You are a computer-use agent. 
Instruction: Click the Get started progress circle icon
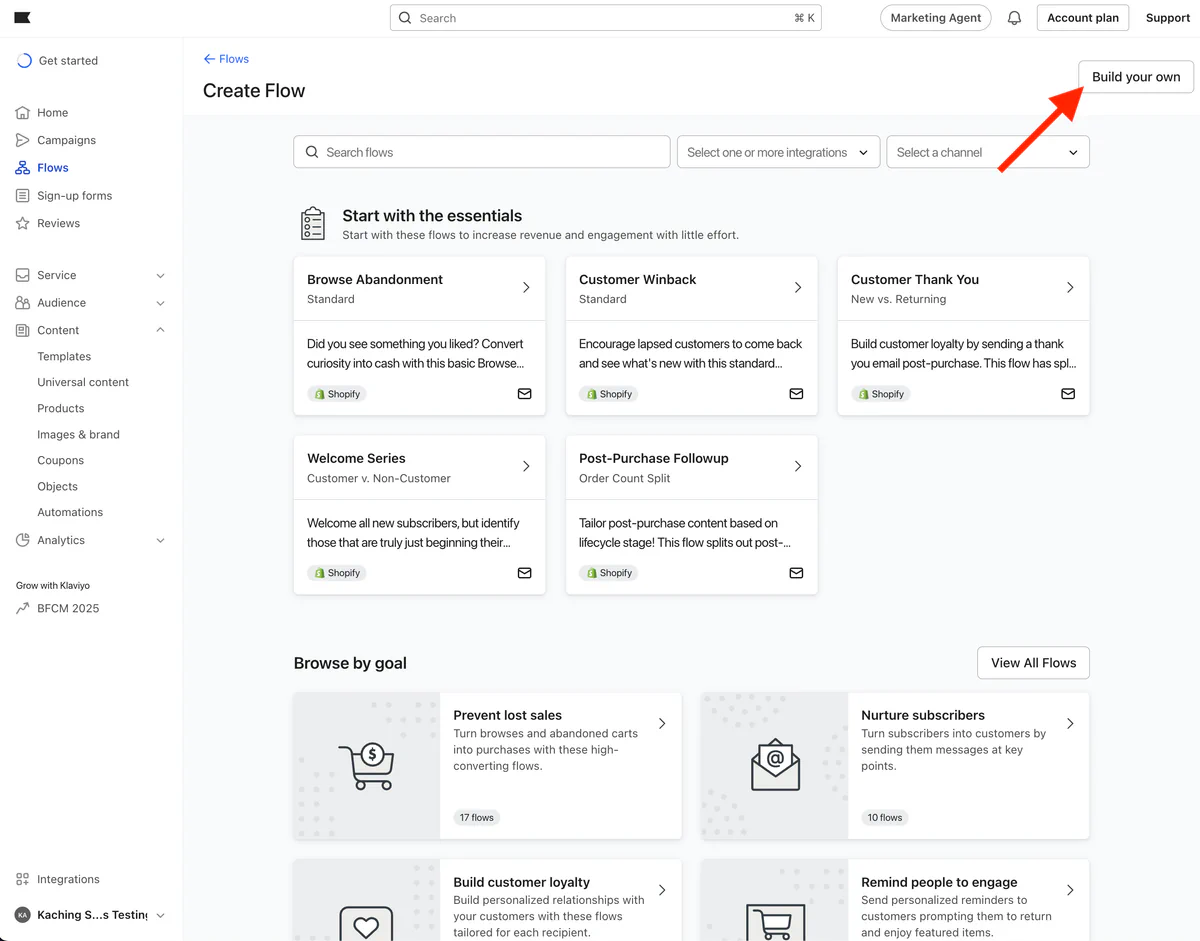pyautogui.click(x=24, y=61)
